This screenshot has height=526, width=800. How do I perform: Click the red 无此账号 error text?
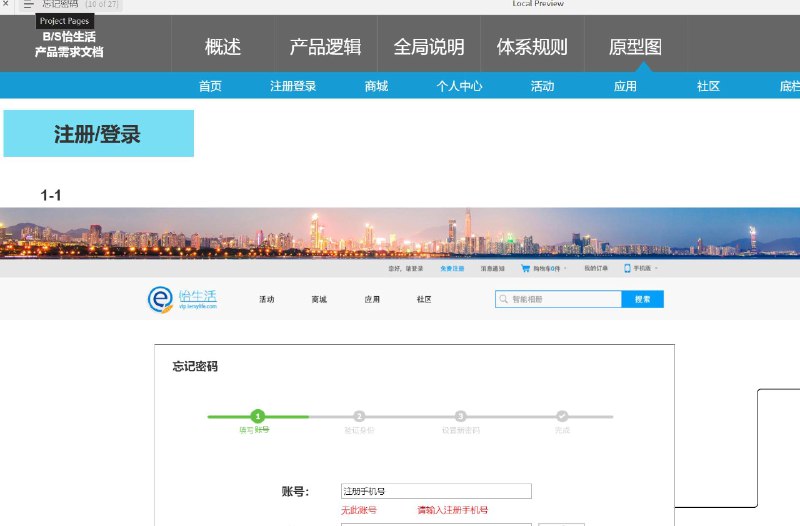tap(359, 510)
